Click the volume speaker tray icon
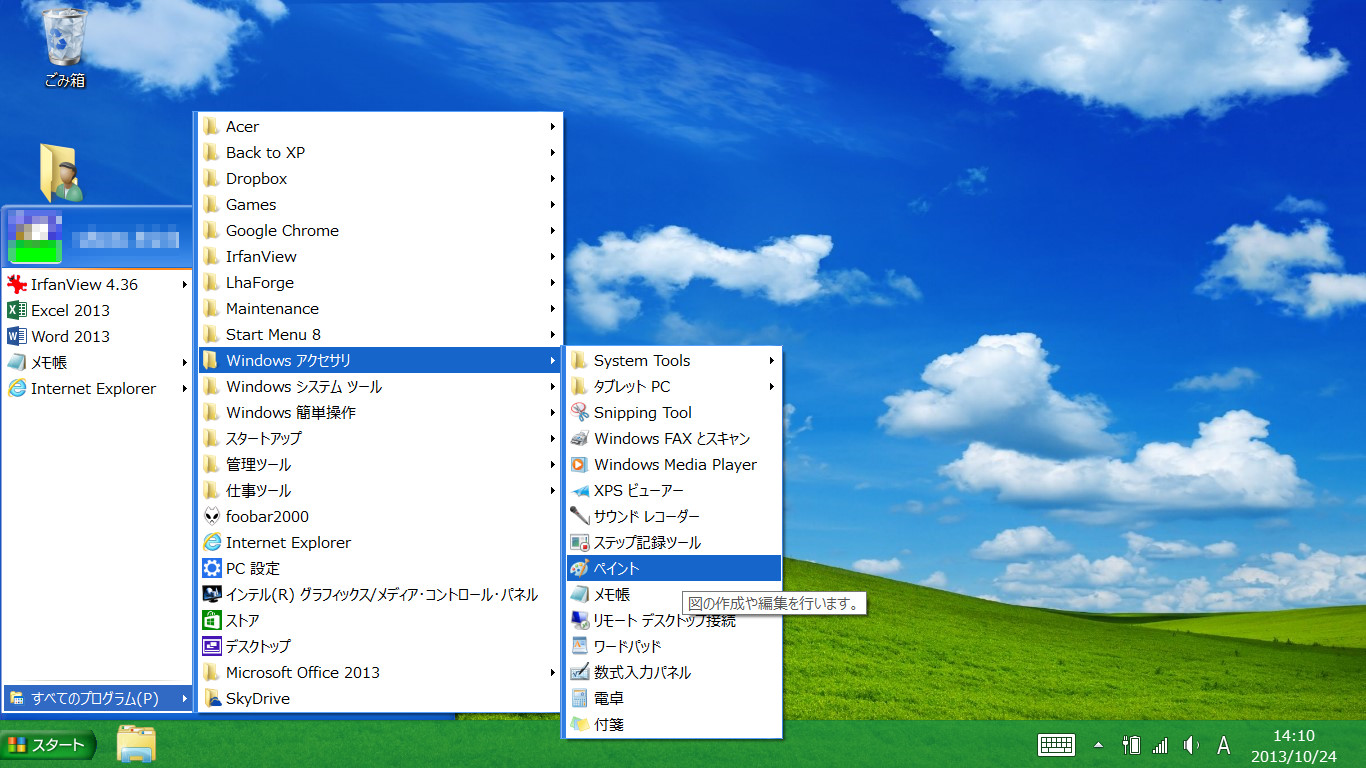The width and height of the screenshot is (1366, 768). click(1191, 745)
